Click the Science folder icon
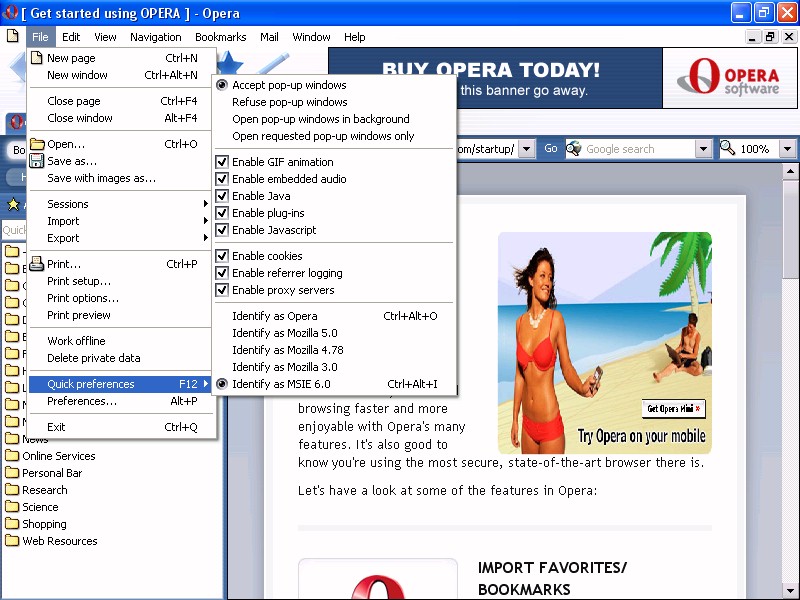800x600 pixels. tap(12, 507)
